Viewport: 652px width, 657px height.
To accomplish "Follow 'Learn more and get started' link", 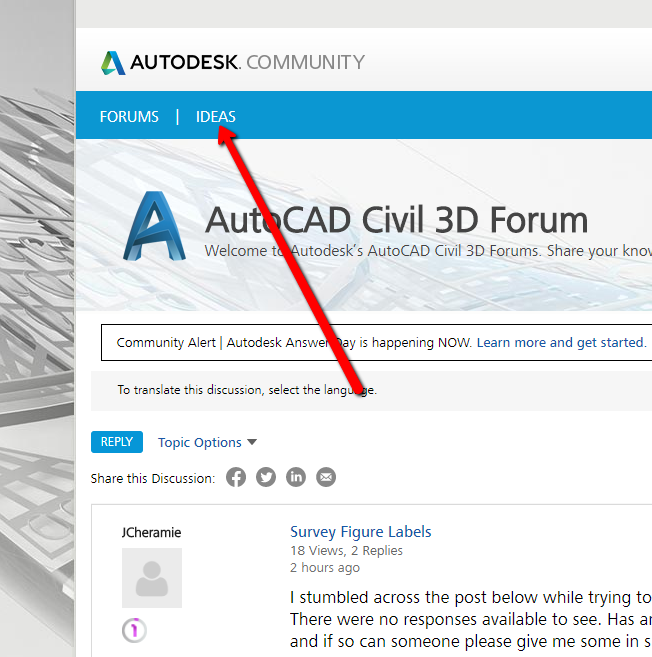I will click(x=561, y=342).
